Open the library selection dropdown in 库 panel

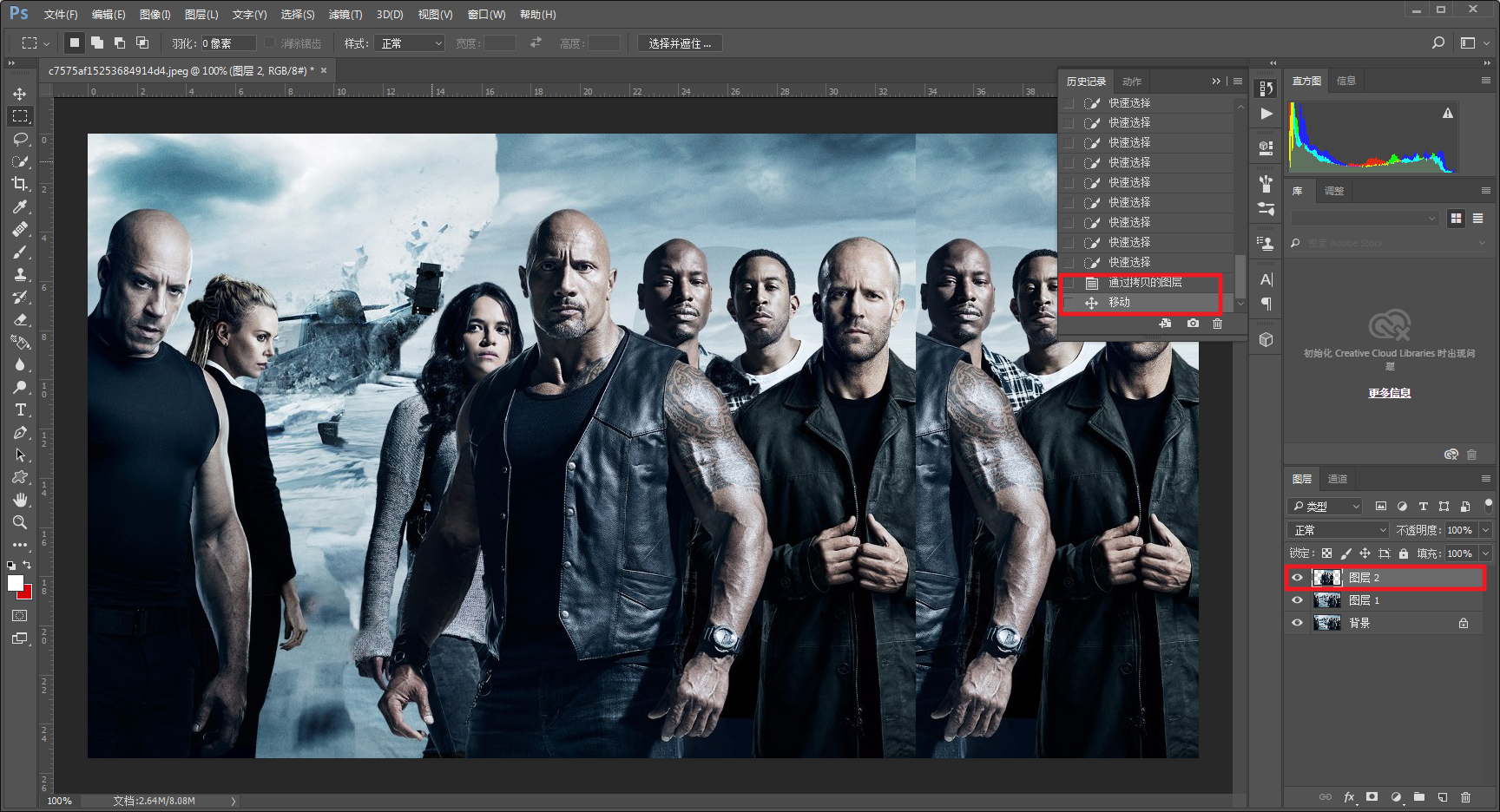(x=1365, y=219)
